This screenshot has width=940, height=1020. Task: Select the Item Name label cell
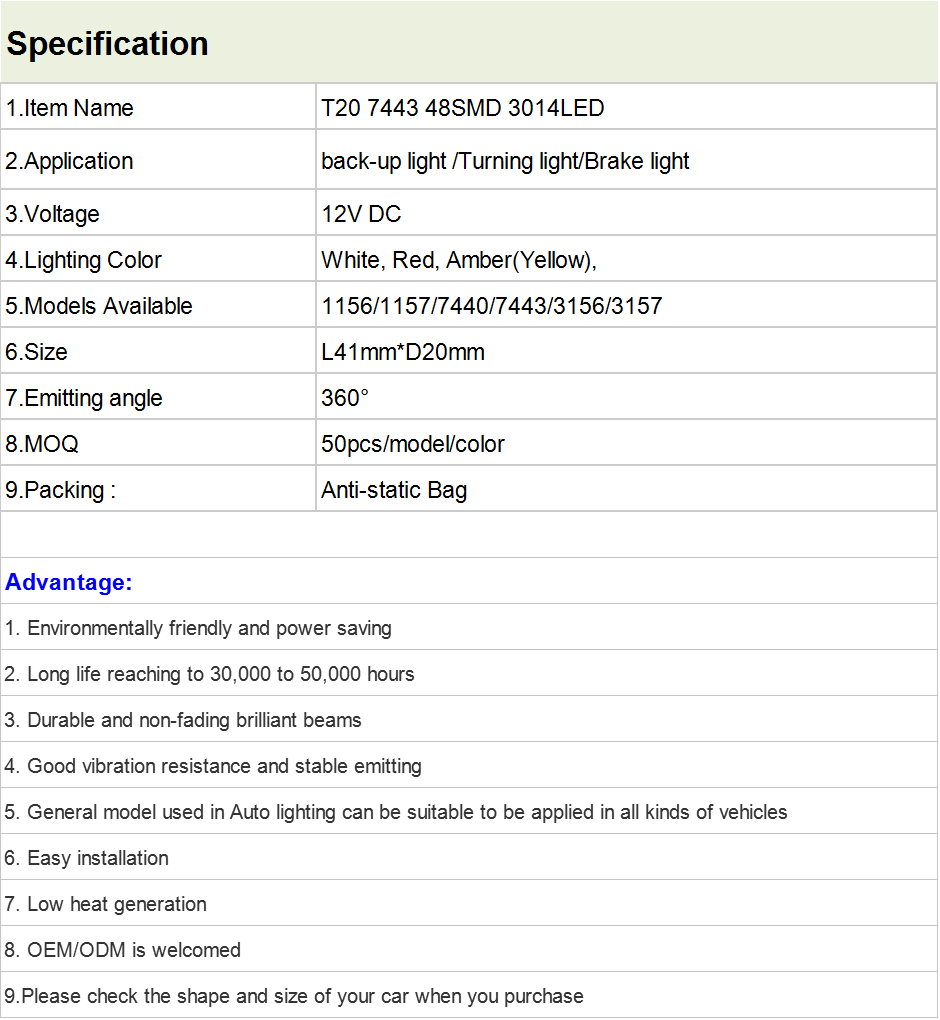158,107
